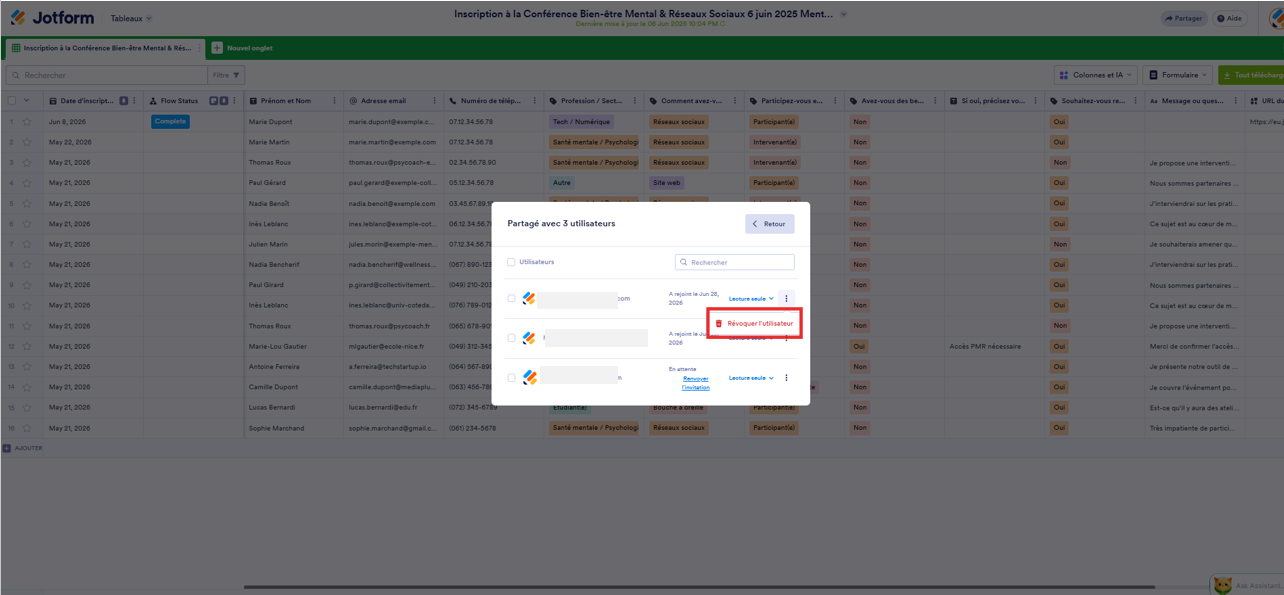
Task: Click three-dot menu of user joined Jun 28
Action: (787, 298)
